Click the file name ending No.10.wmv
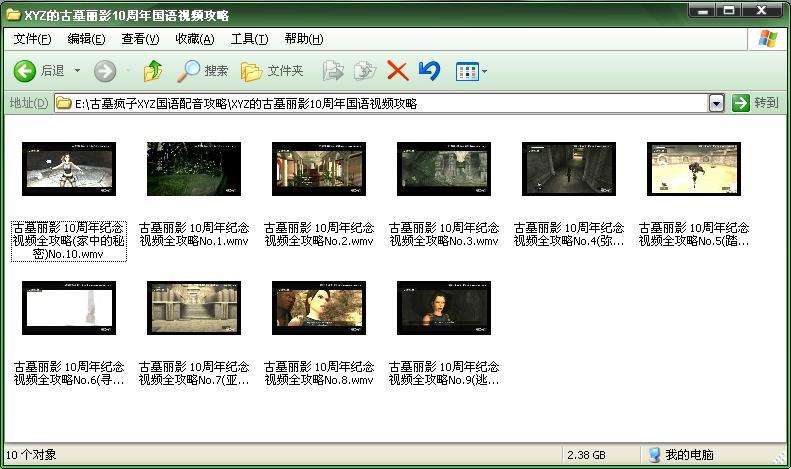Viewport: 791px width, 469px height. (69, 241)
